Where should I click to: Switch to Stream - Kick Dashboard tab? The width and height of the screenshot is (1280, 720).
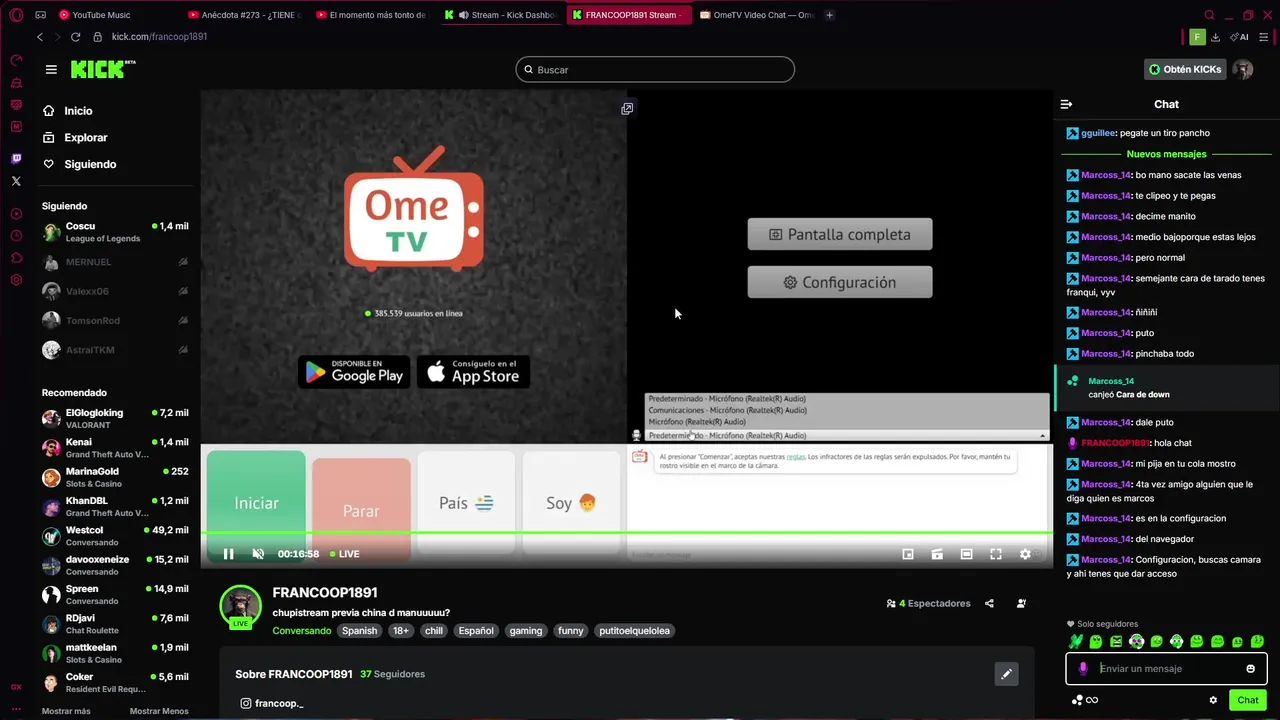point(500,15)
